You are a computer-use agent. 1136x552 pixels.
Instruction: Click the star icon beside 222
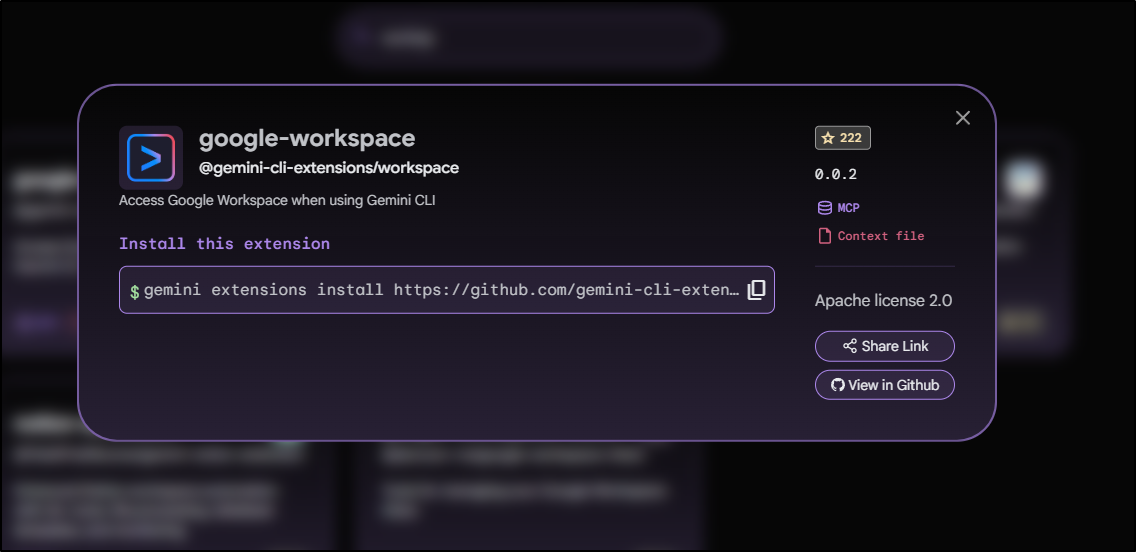click(x=827, y=138)
